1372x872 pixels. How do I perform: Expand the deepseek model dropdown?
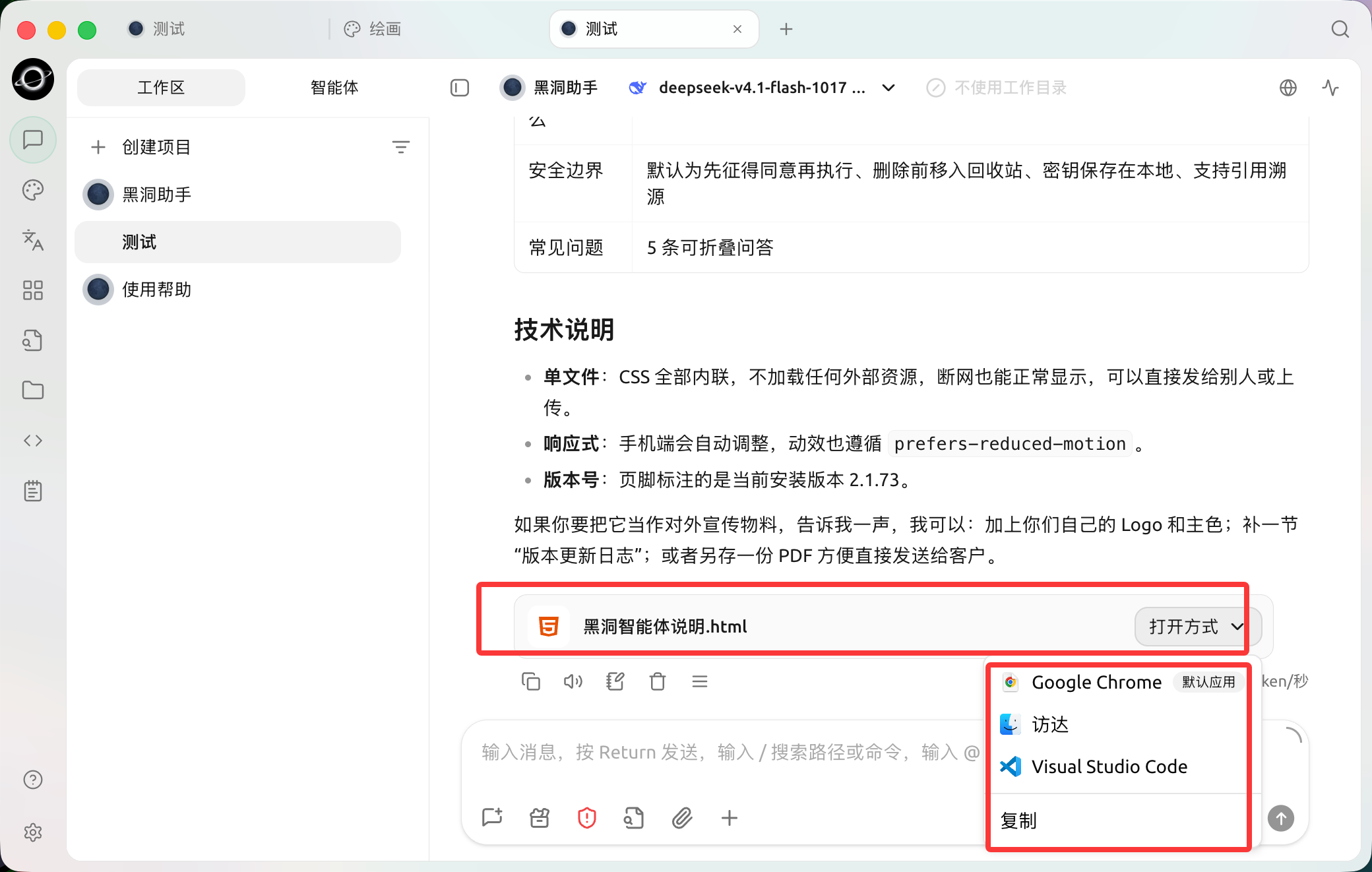(x=889, y=88)
